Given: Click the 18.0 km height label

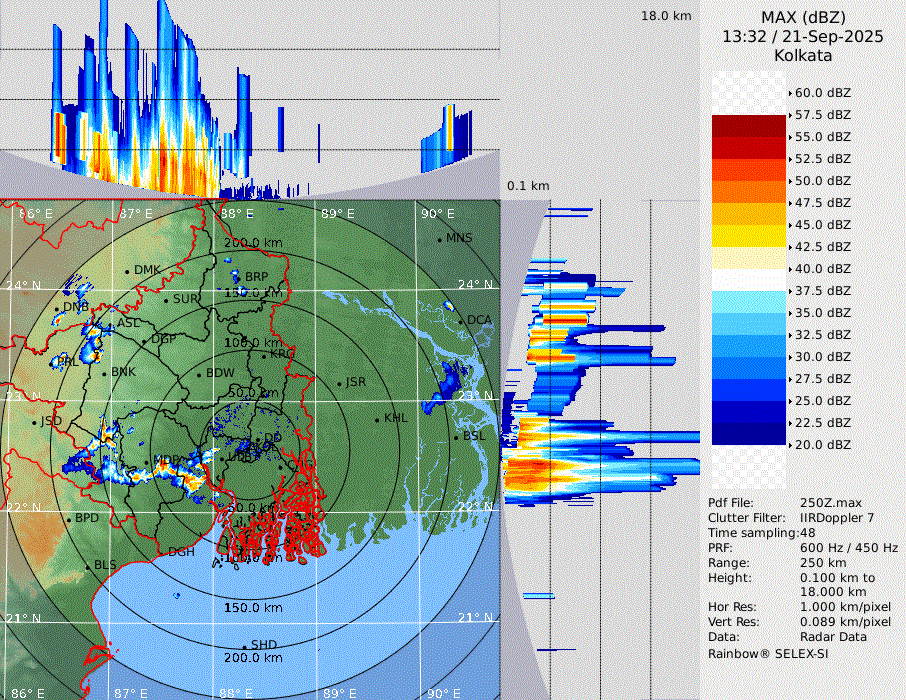Looking at the screenshot, I should point(666,16).
